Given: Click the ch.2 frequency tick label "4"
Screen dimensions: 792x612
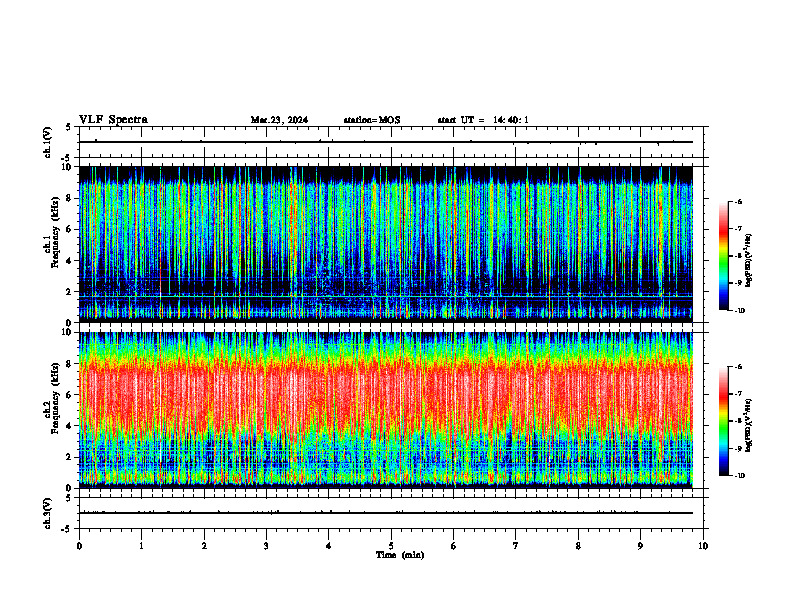Looking at the screenshot, I should click(70, 426).
